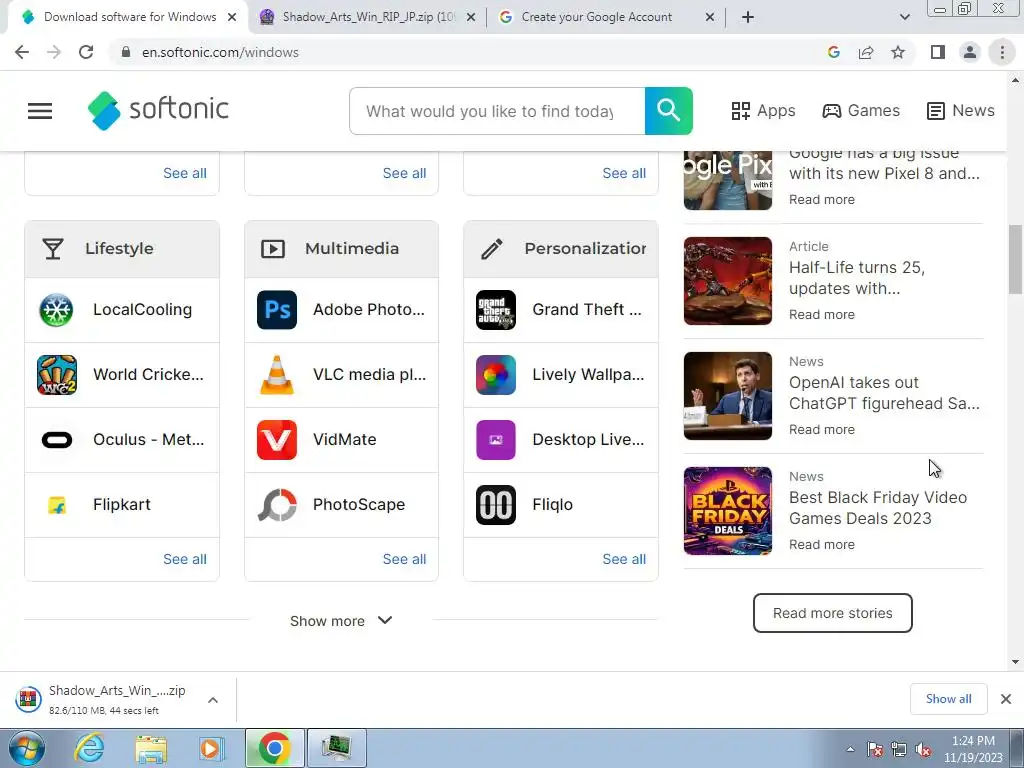The height and width of the screenshot is (768, 1024).
Task: Open the Half-Life article thumbnail
Action: pyautogui.click(x=728, y=281)
